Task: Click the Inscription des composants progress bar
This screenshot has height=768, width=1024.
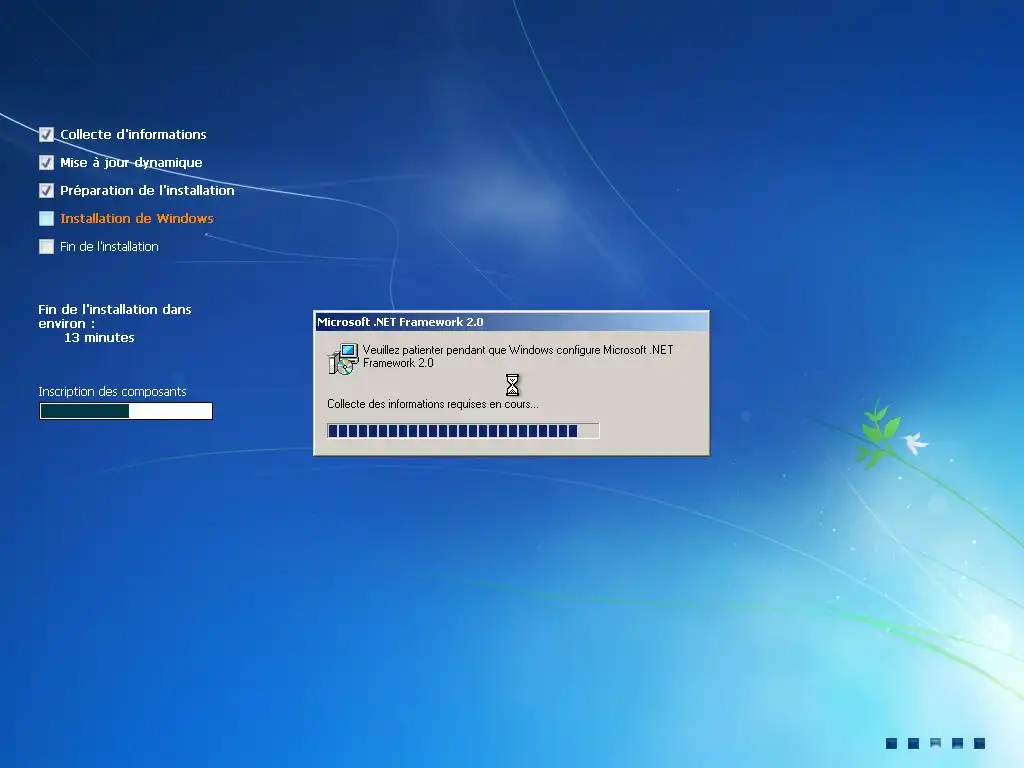Action: click(x=126, y=411)
